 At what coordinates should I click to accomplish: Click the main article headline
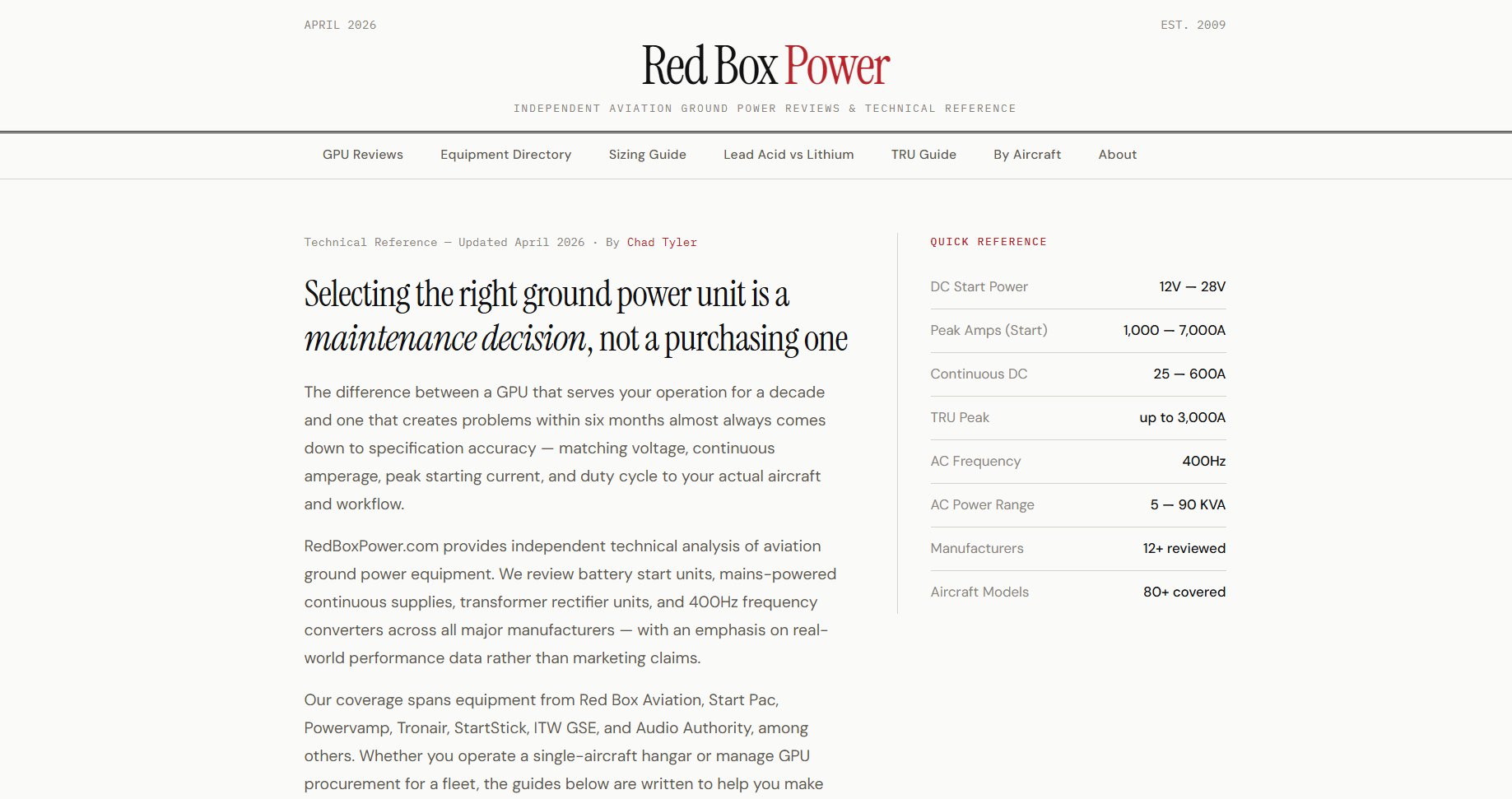(576, 317)
